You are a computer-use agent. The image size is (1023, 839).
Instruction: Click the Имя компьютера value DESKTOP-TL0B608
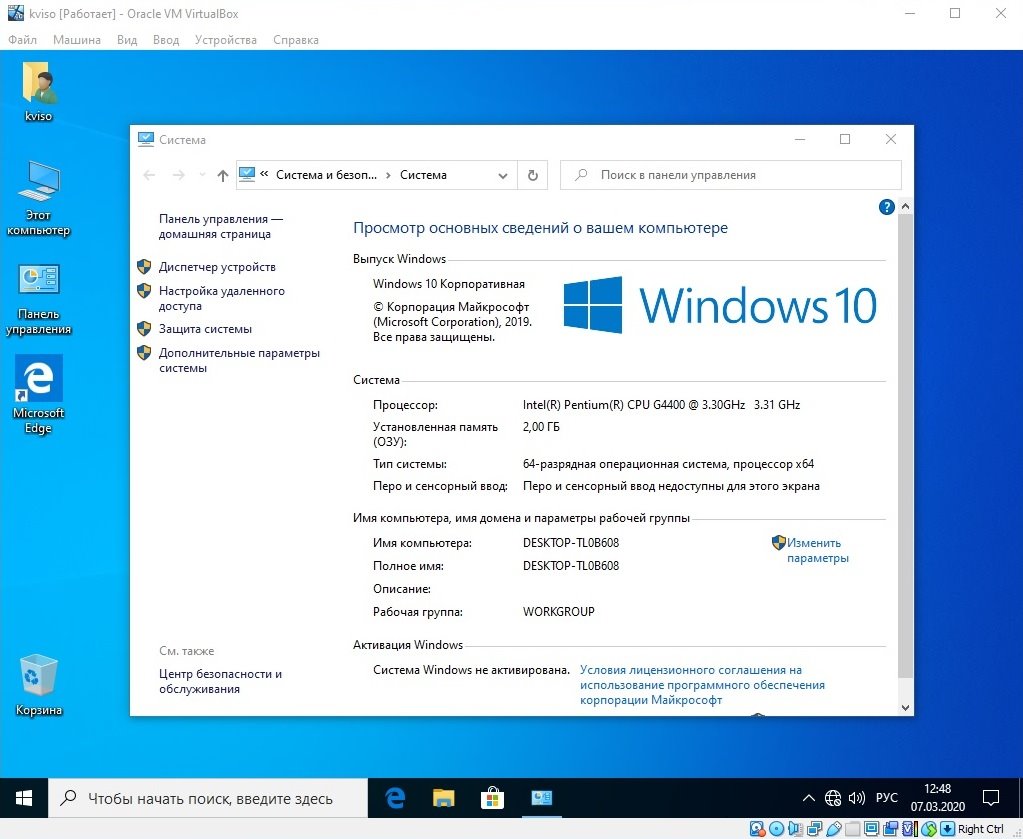[571, 543]
